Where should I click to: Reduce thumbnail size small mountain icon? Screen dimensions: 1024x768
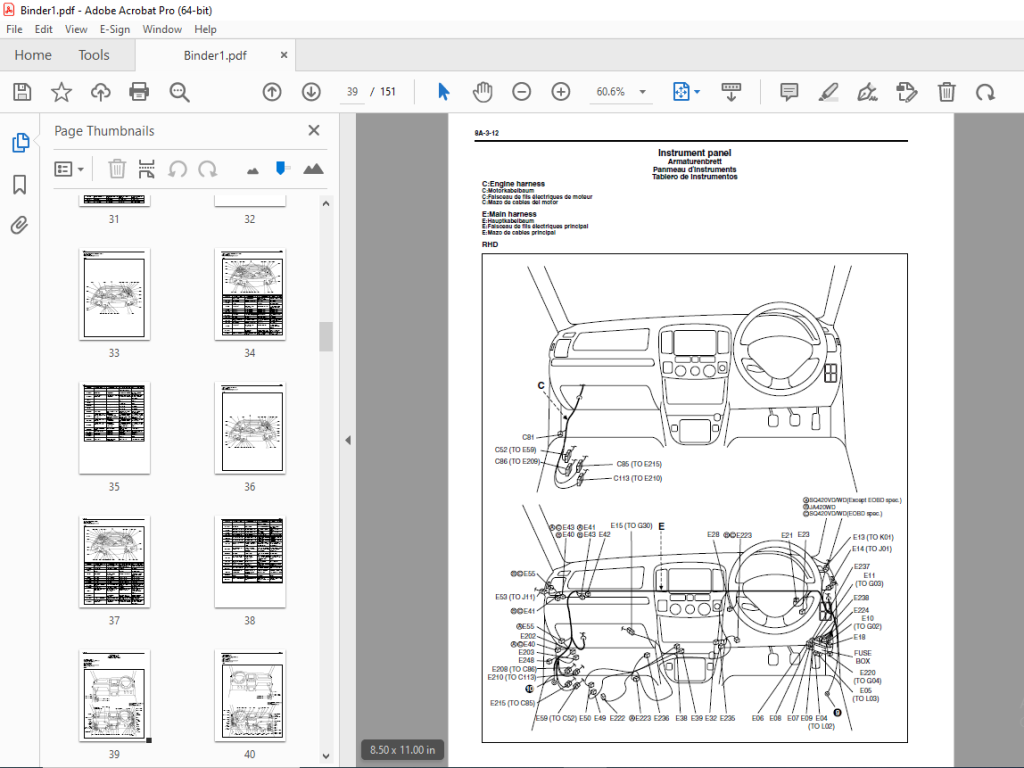pos(253,171)
